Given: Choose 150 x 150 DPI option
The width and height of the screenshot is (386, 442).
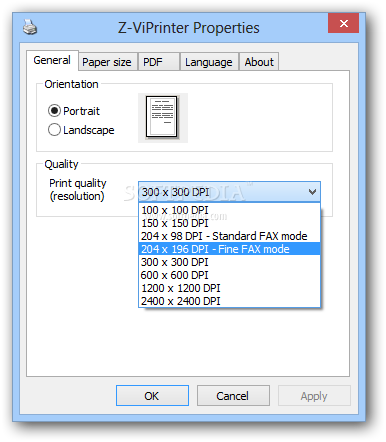Looking at the screenshot, I should click(229, 223).
